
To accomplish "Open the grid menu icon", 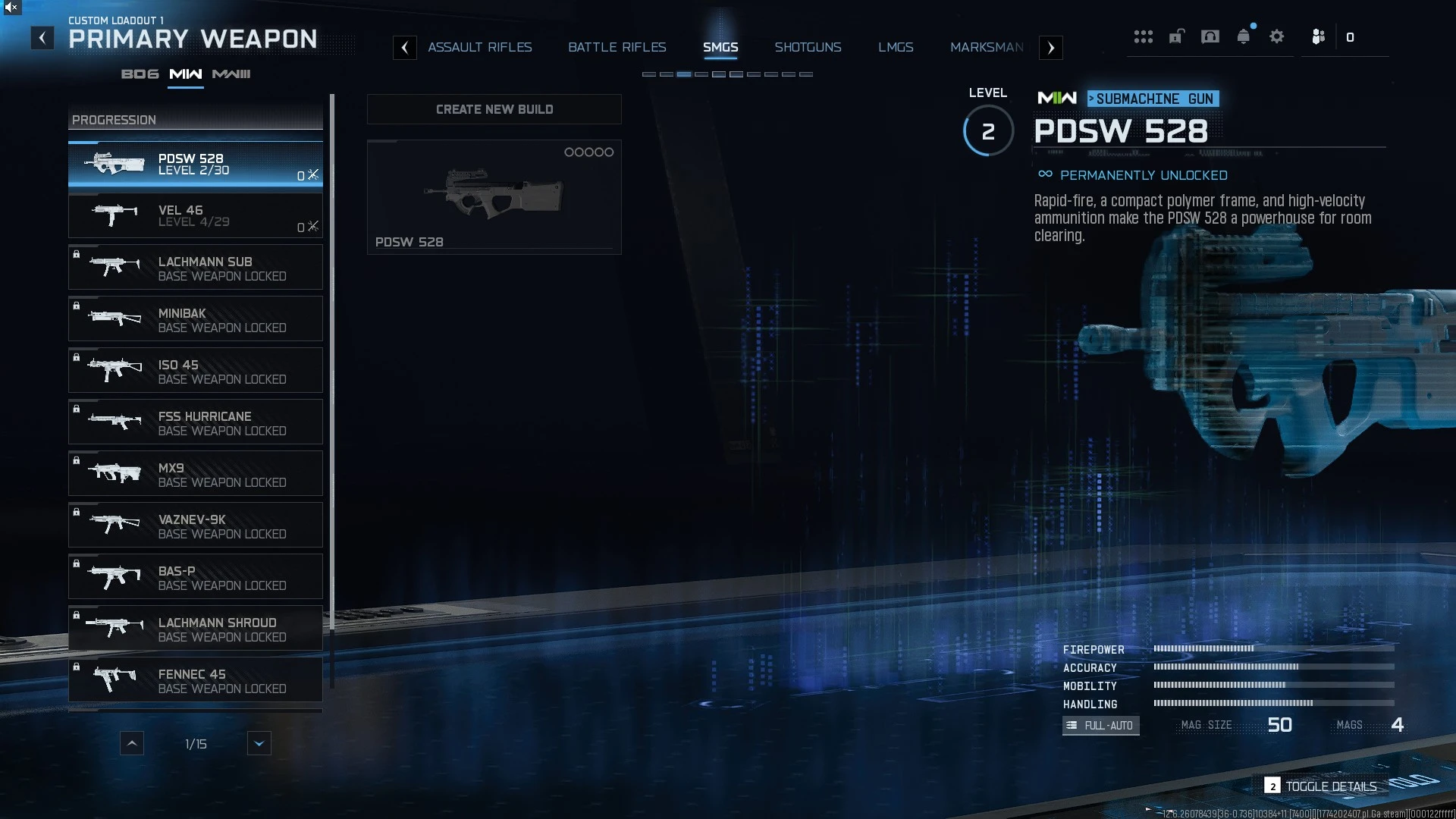I will (x=1143, y=36).
